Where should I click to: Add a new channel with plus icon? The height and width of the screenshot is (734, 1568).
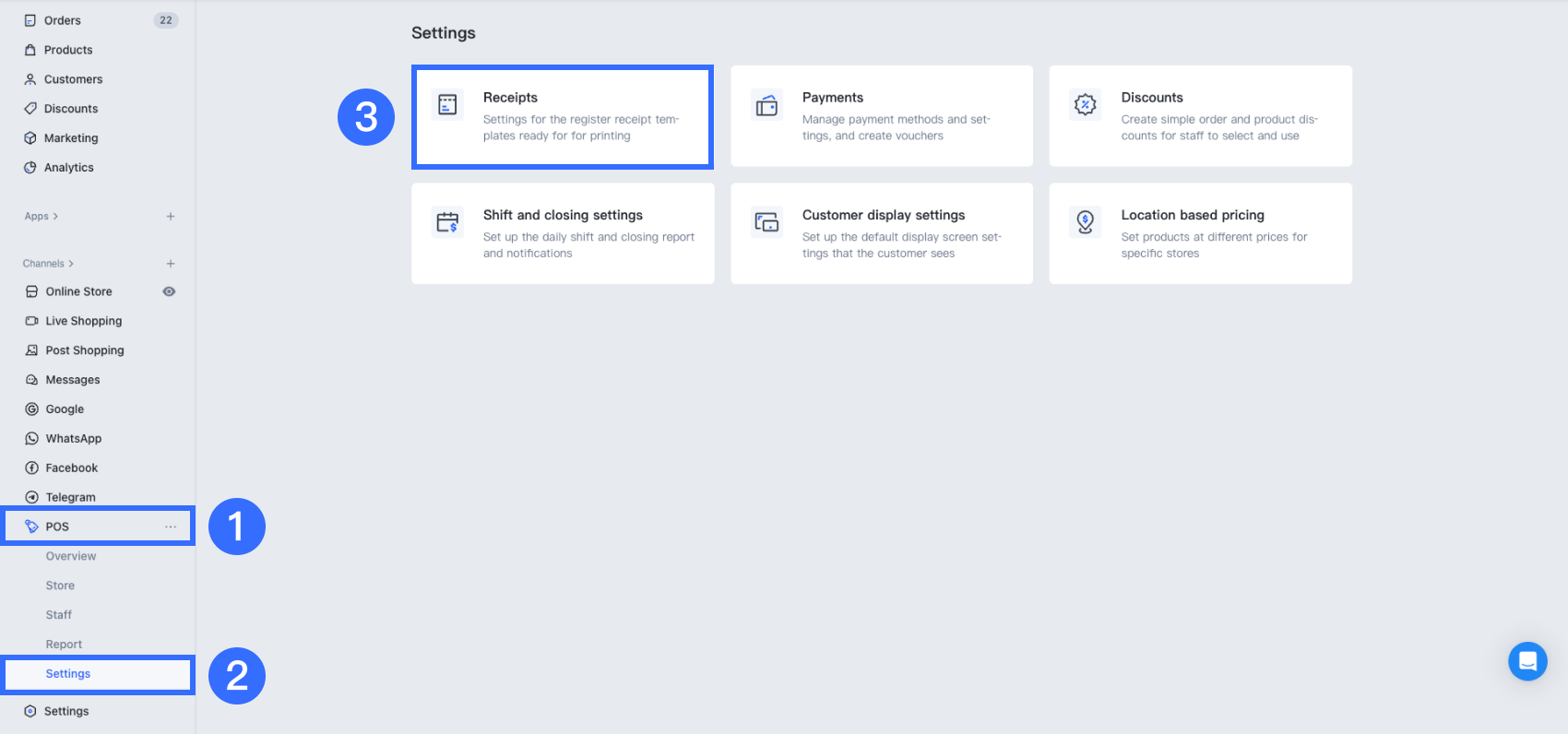click(171, 264)
